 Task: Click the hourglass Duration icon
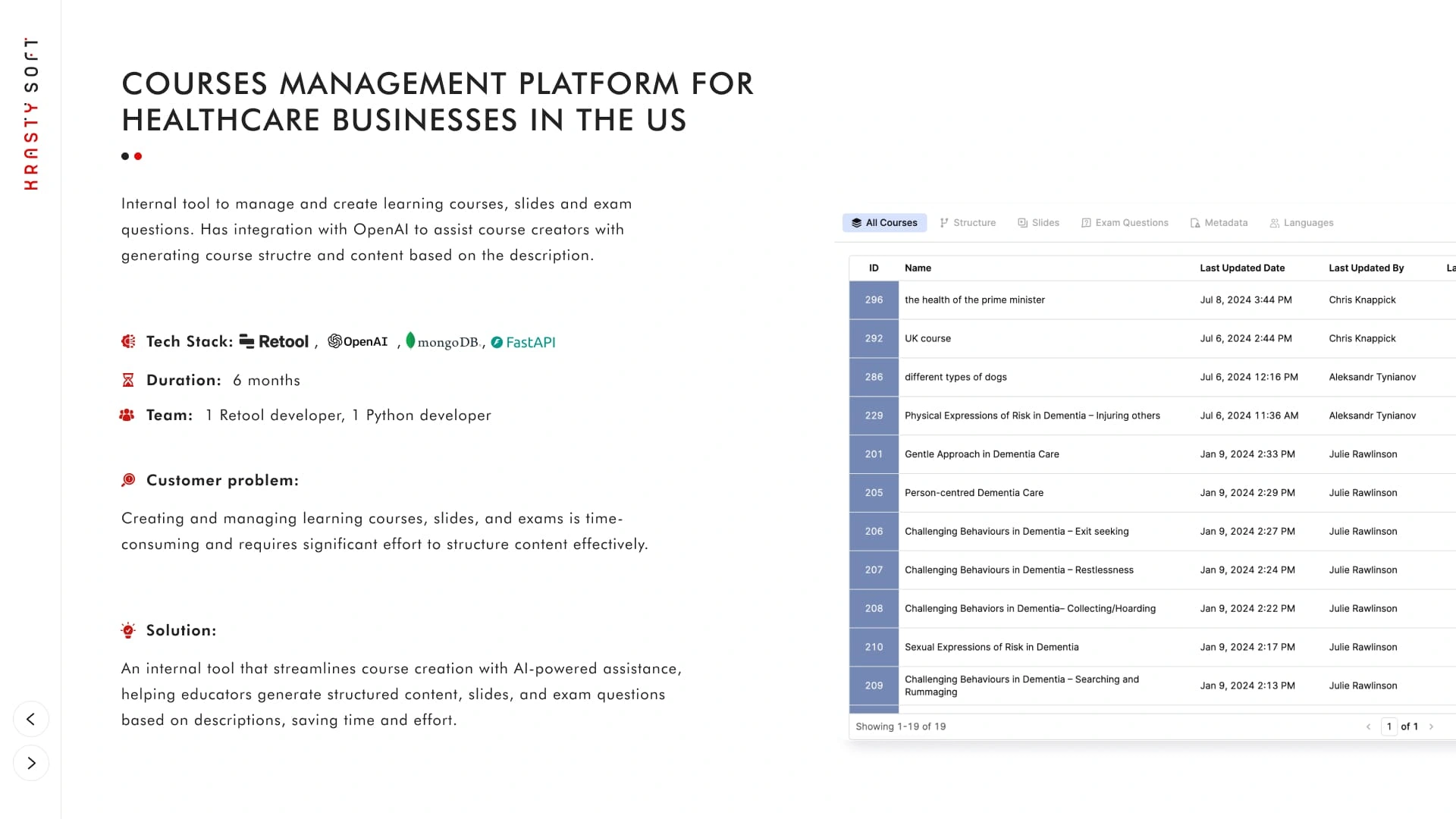click(x=128, y=380)
